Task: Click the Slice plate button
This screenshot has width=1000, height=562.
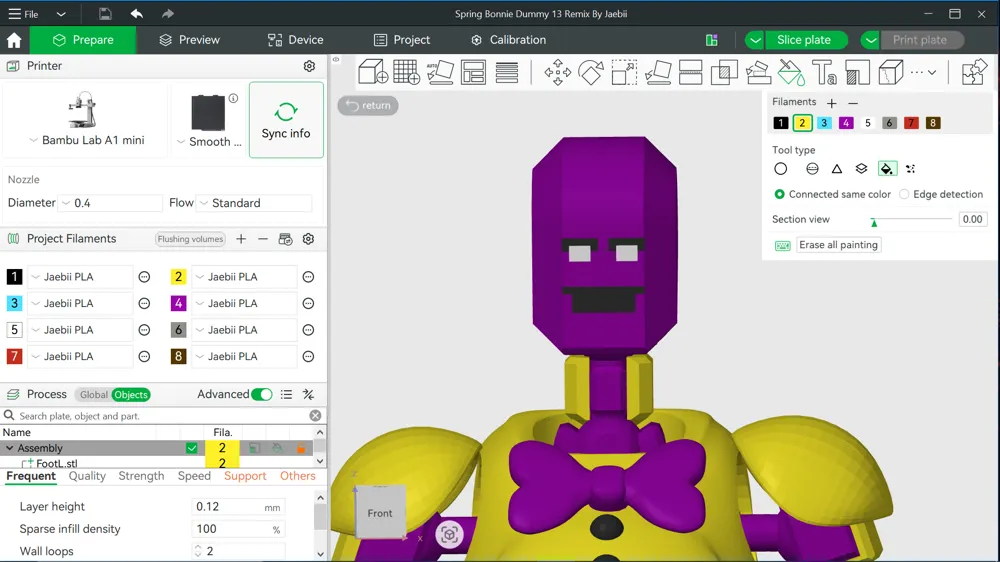Action: [x=804, y=40]
